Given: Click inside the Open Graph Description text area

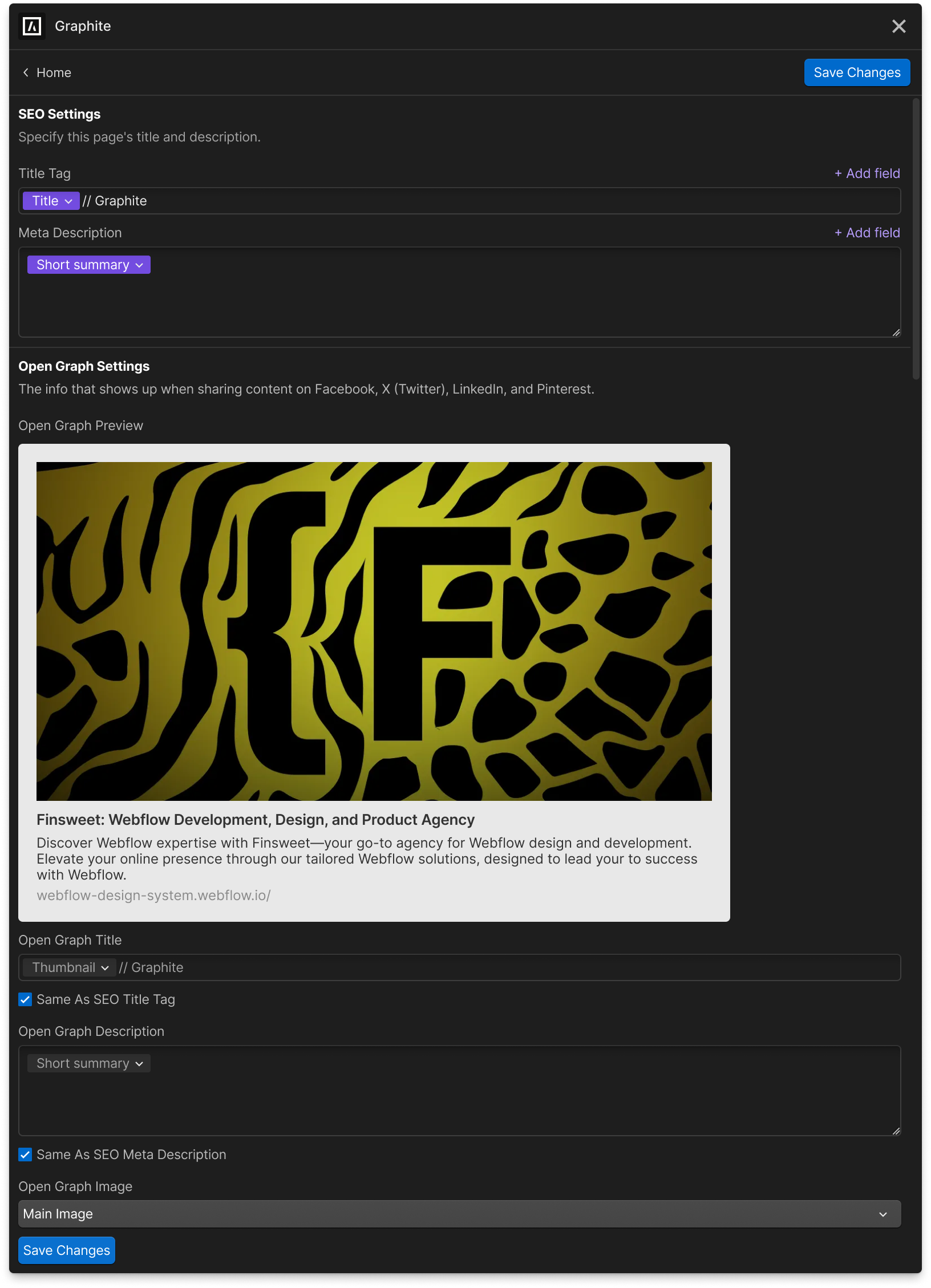Looking at the screenshot, I should coord(460,1091).
